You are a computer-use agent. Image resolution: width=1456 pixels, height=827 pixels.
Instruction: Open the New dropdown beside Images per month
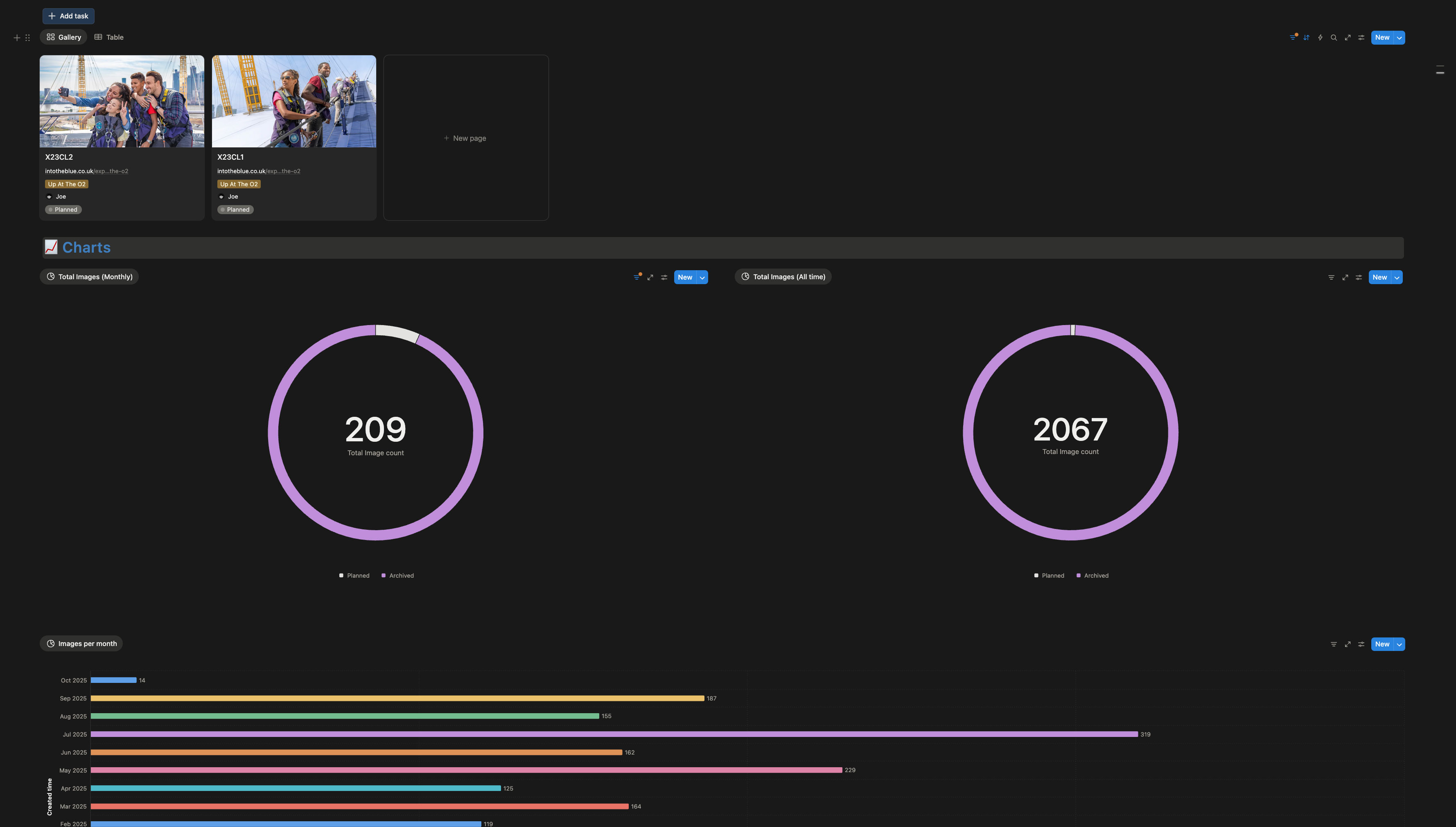pos(1399,644)
